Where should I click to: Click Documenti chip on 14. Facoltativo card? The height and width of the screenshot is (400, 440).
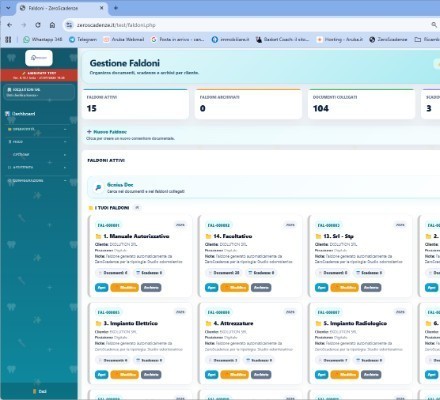click(x=224, y=273)
